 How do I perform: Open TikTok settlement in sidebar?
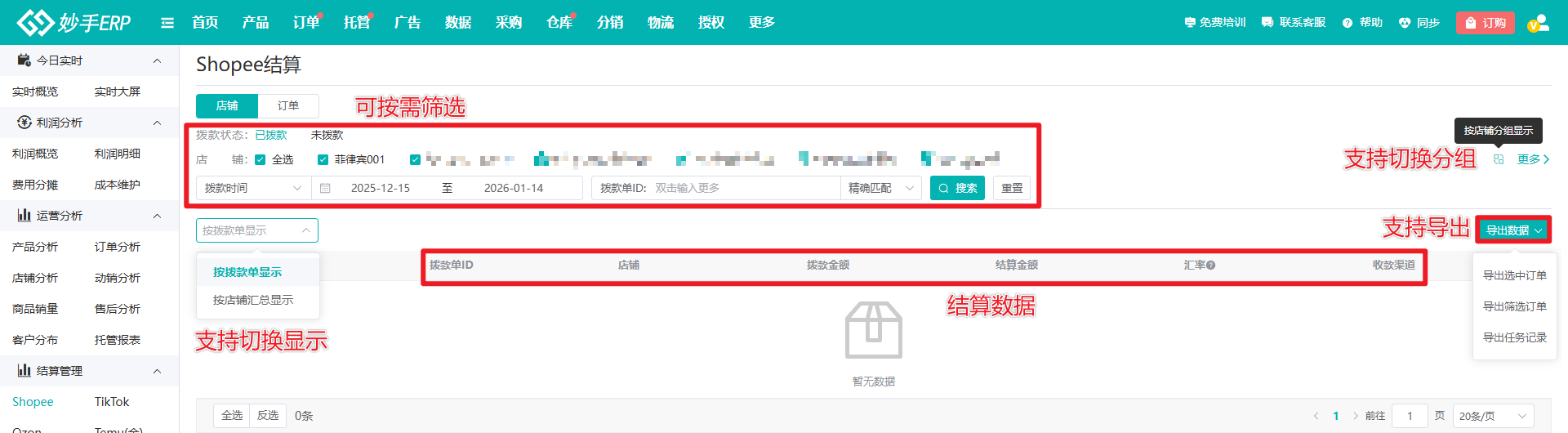[112, 402]
